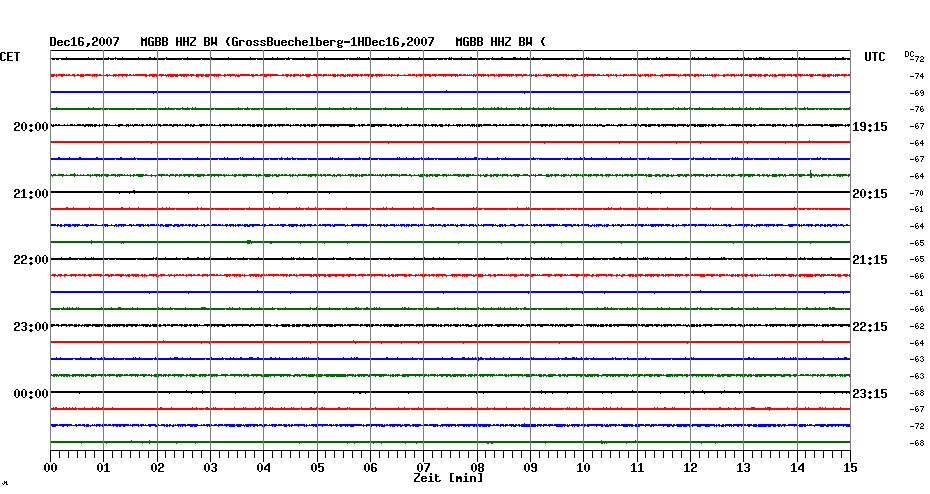Select the 21:00 CET time label
Viewport: 930px width, 494px height.
[31, 194]
